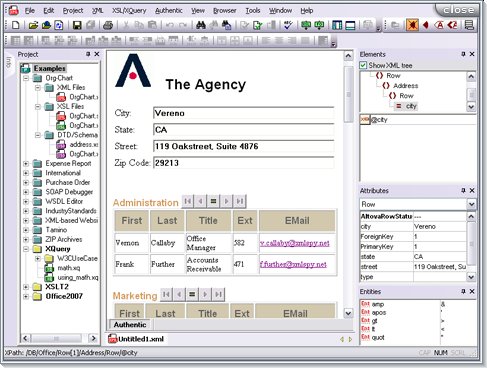Click the first green 101 toolbar icon
This screenshot has width=487, height=368.
click(x=306, y=25)
